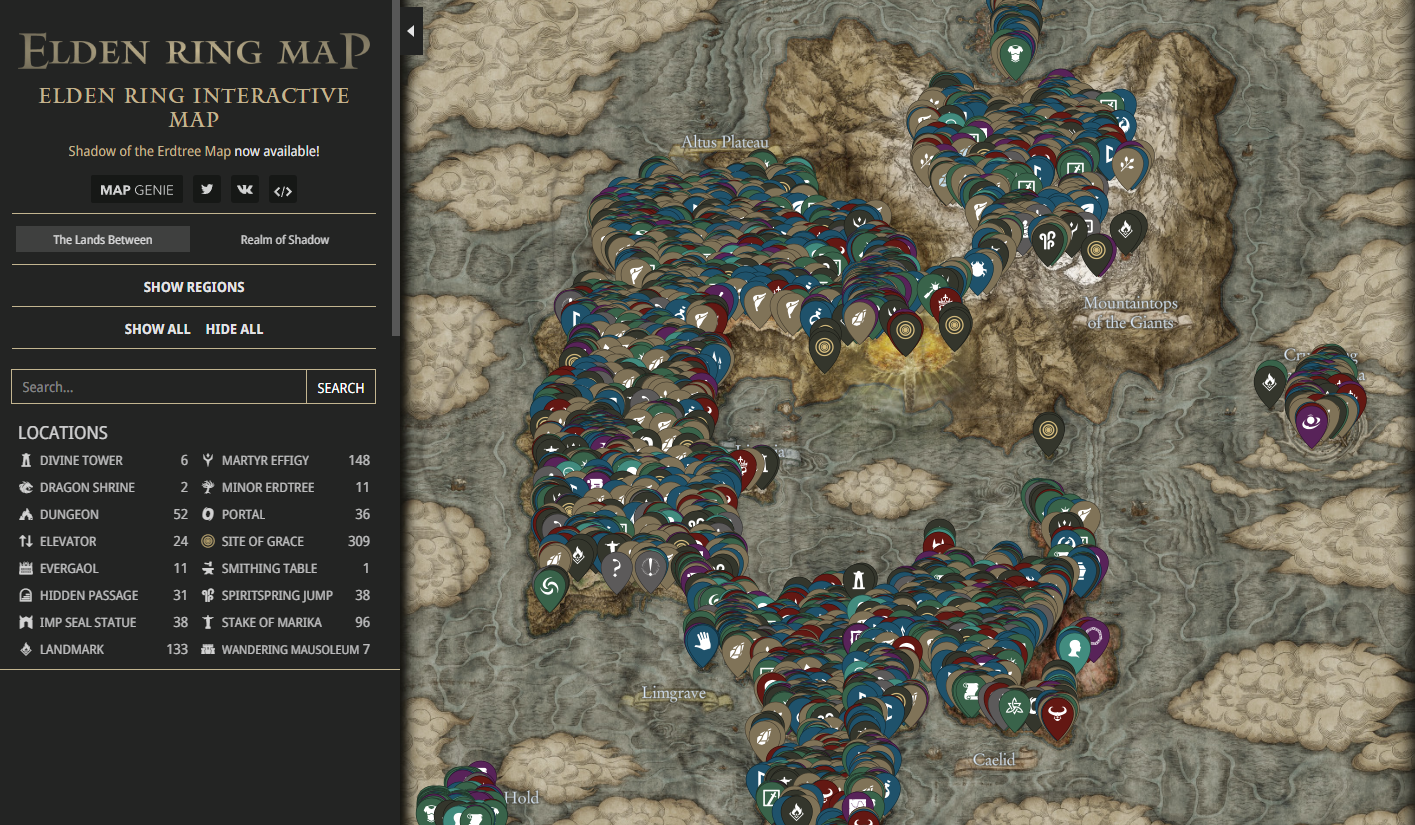Viewport: 1415px width, 825px height.
Task: Select the flame marker above the swirl marker
Action: point(577,555)
